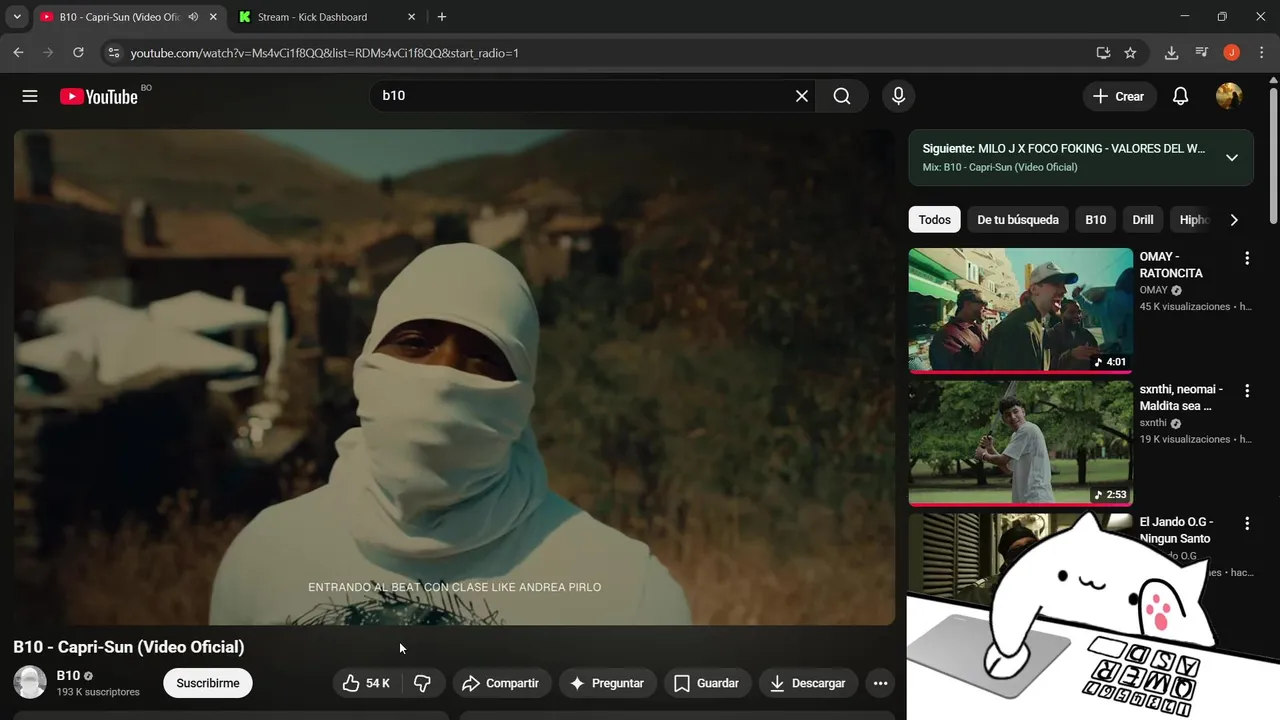Open options menu for sxnthi Maldita sea
The height and width of the screenshot is (720, 1280).
point(1246,390)
